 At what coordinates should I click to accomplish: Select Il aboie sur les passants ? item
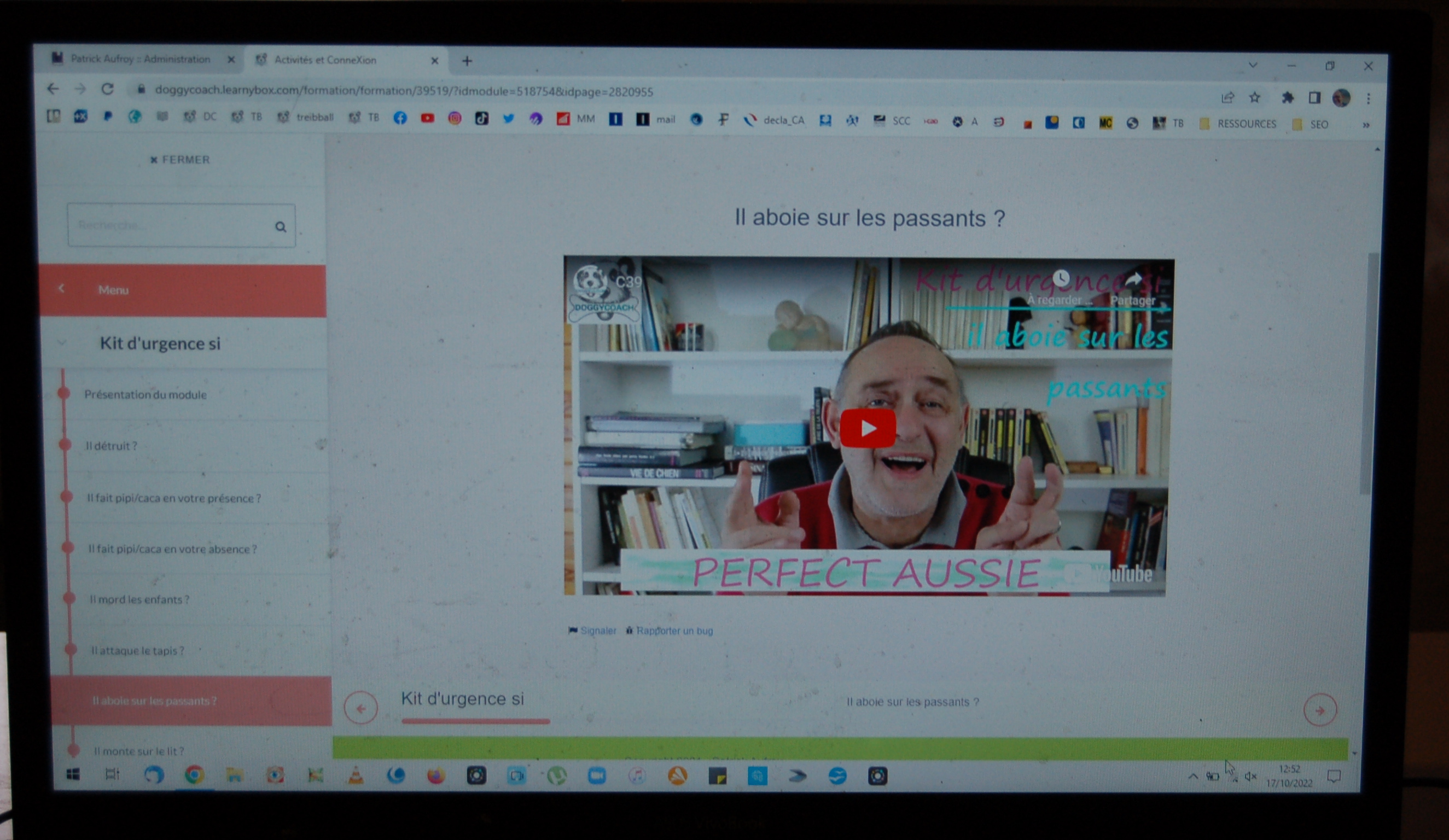191,701
